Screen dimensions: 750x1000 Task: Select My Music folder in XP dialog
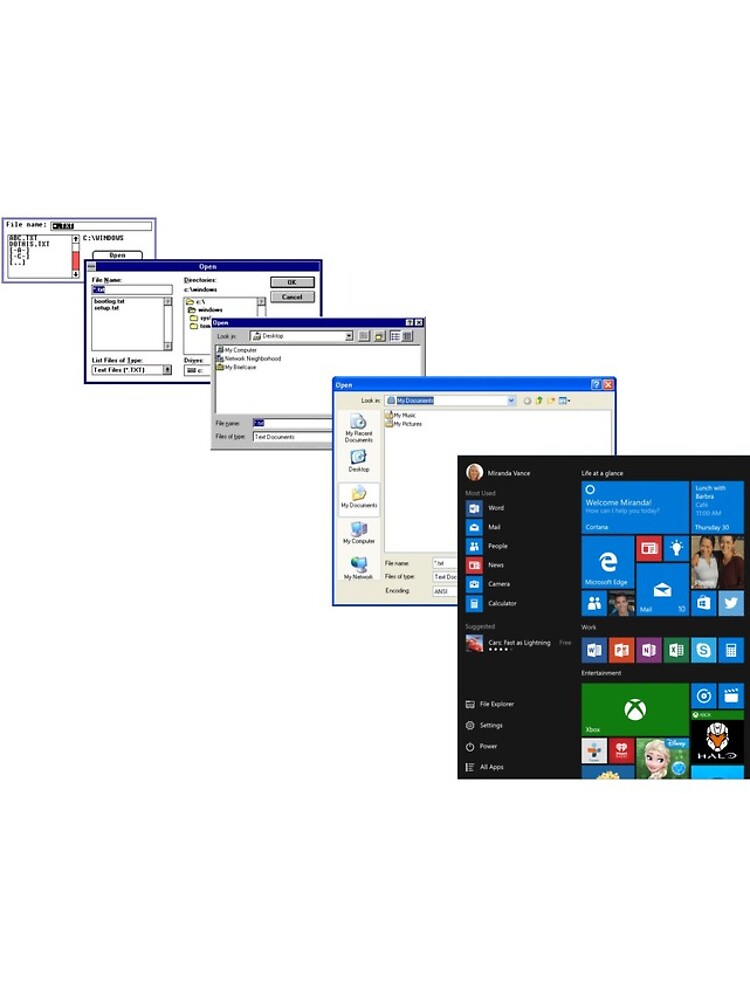pyautogui.click(x=401, y=415)
